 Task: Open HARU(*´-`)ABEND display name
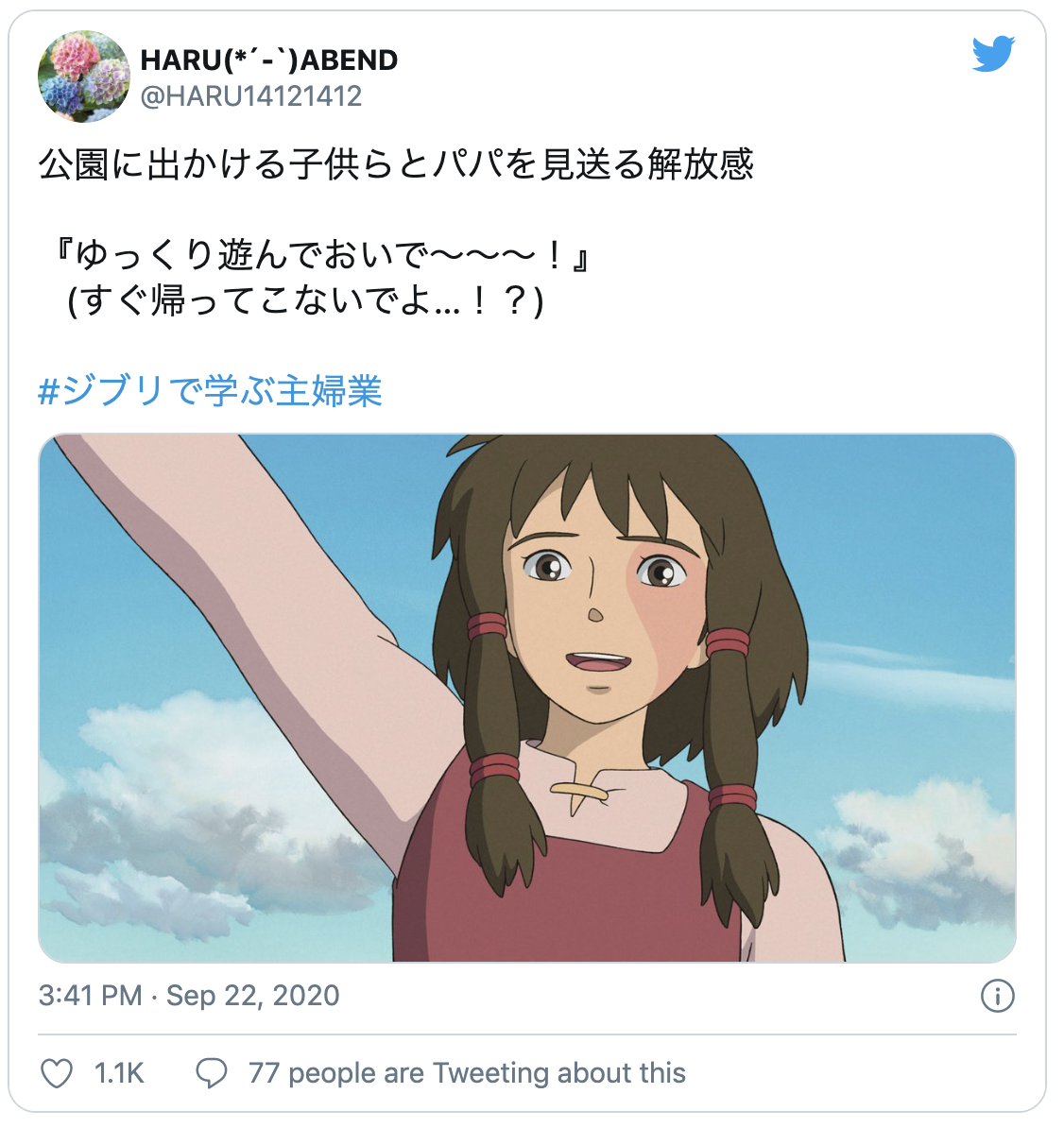coord(271,61)
